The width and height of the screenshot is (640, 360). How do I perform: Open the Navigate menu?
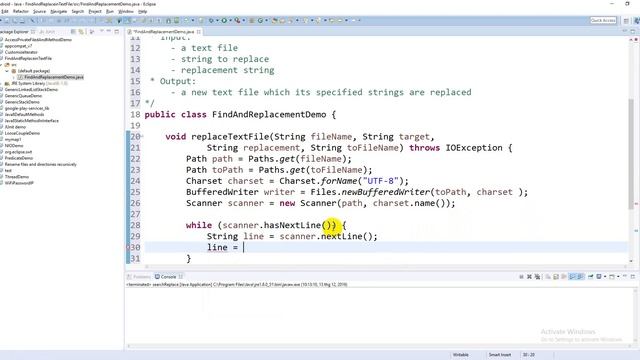coord(58,11)
